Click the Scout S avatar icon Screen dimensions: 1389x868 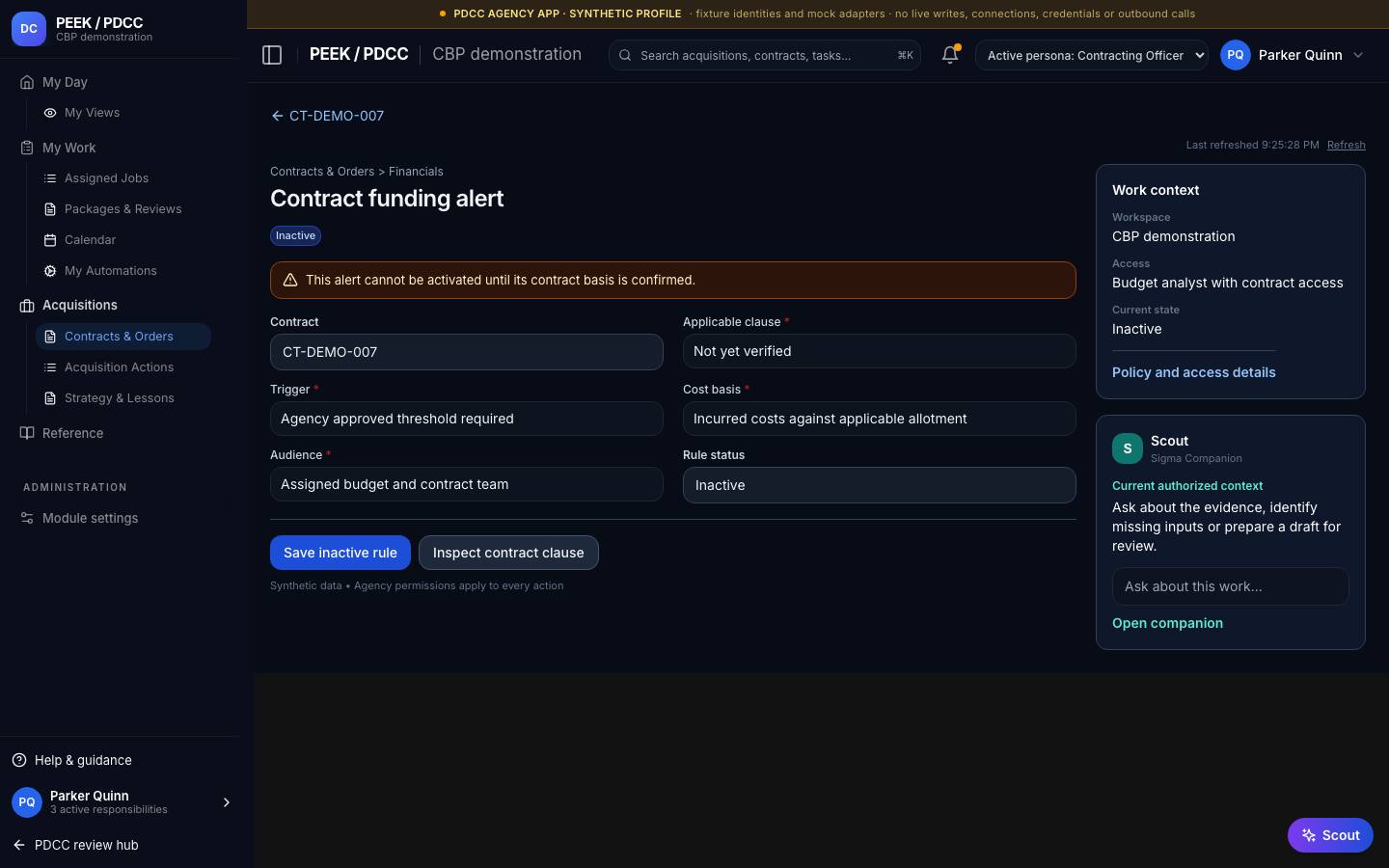pos(1128,448)
